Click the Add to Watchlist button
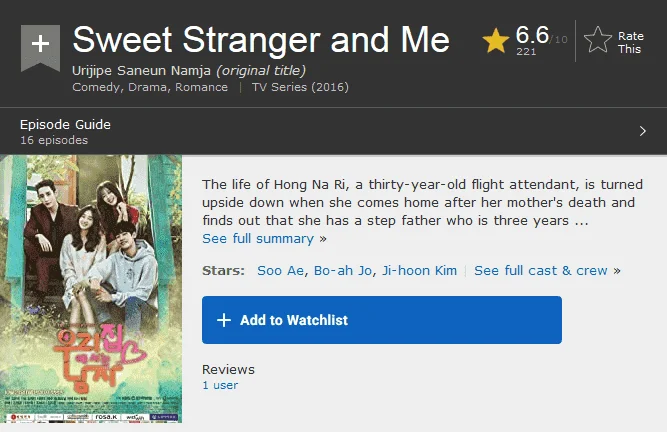Viewport: 667px width, 432px height. coord(382,320)
